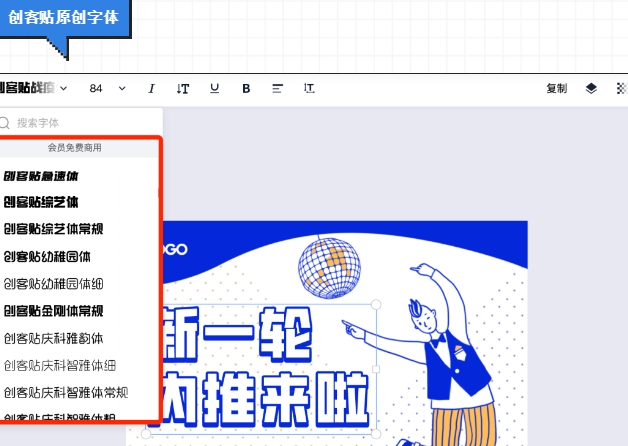Click the LOGO text on the poster
Screen dimensions: 628x446
(174, 249)
